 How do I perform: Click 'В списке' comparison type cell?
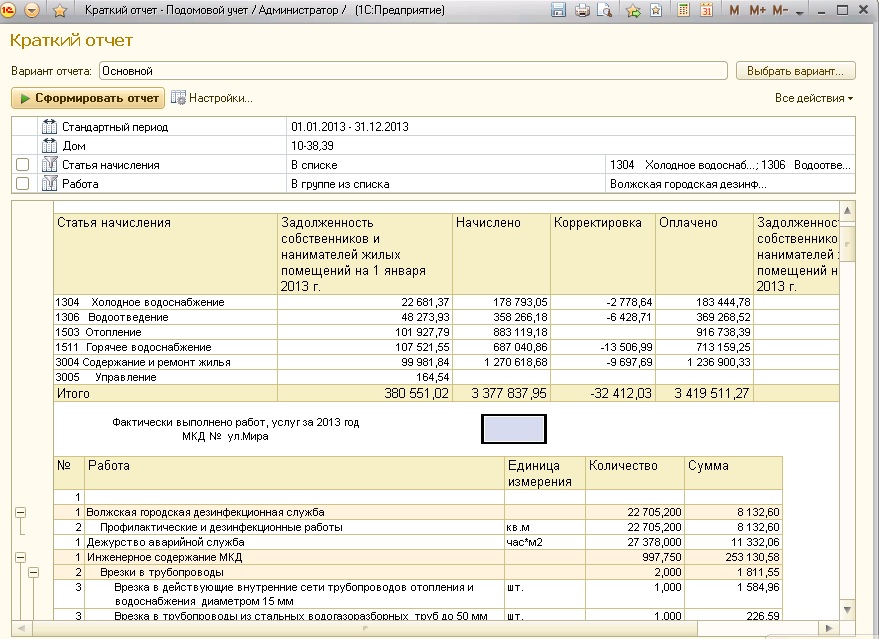pyautogui.click(x=446, y=165)
